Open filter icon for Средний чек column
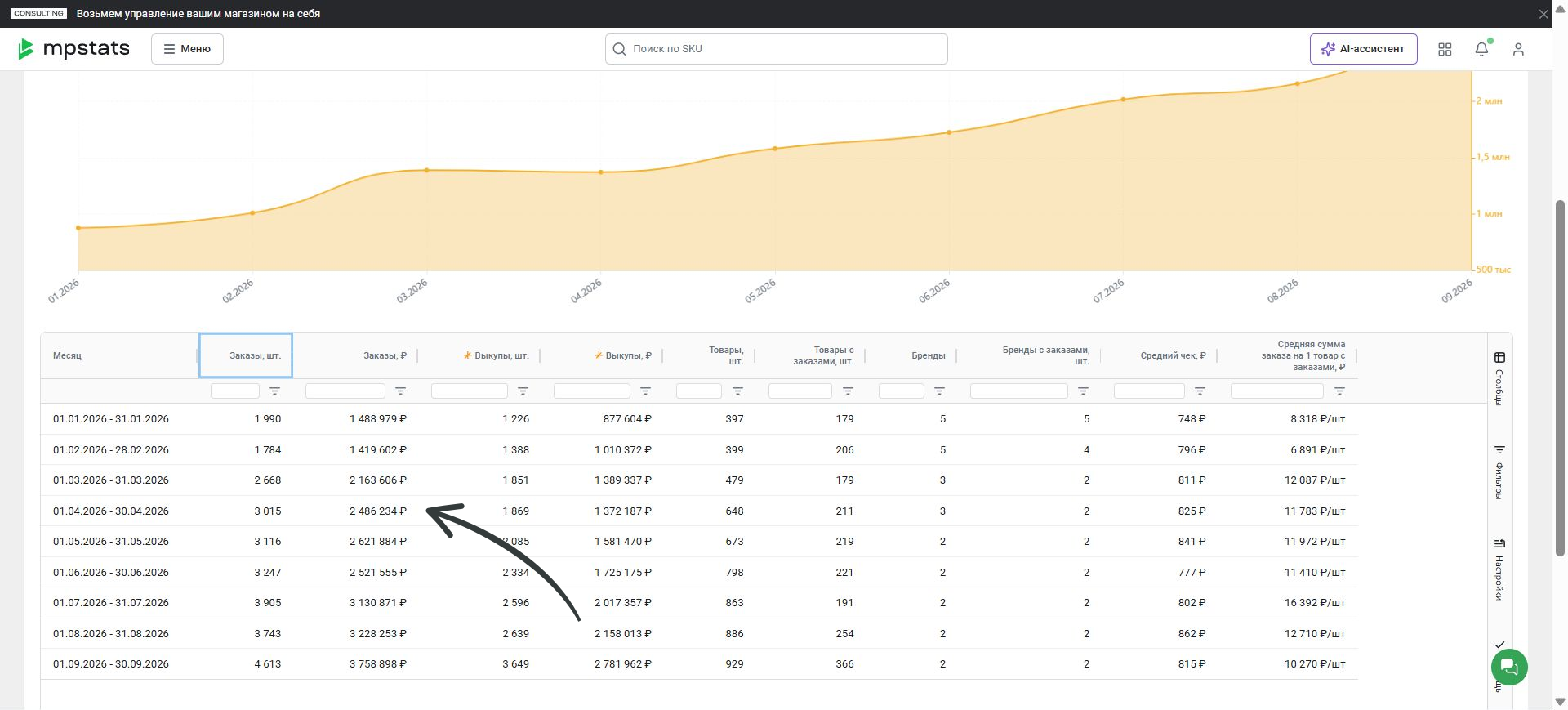This screenshot has height=710, width=1568. click(1200, 391)
